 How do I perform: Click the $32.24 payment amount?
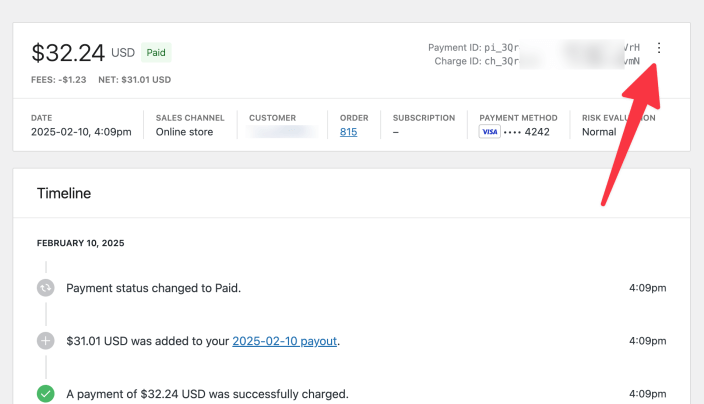[x=67, y=52]
